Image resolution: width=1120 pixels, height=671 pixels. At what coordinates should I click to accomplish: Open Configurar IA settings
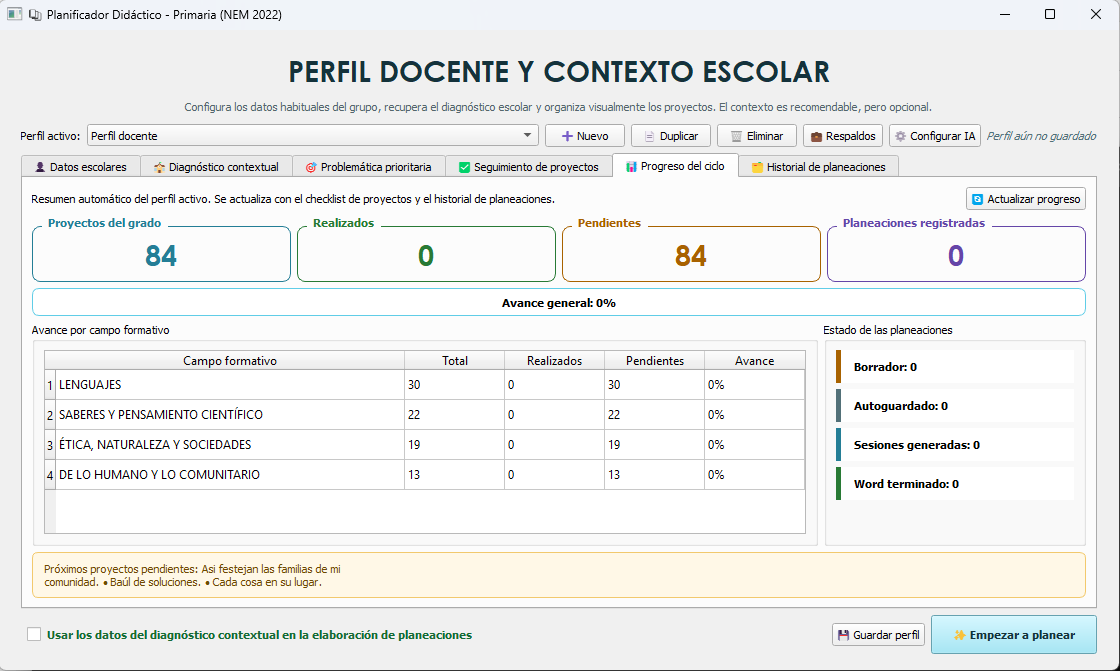click(935, 136)
